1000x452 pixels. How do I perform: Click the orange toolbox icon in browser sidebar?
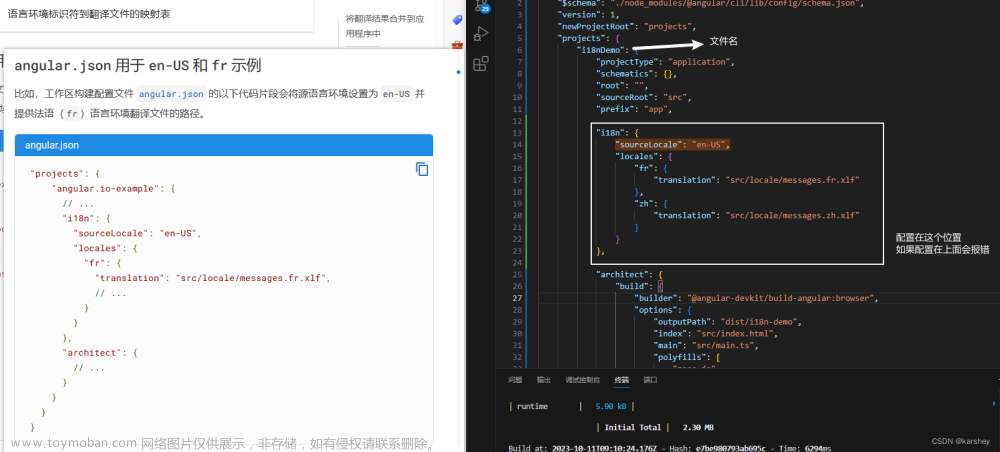pyautogui.click(x=457, y=45)
